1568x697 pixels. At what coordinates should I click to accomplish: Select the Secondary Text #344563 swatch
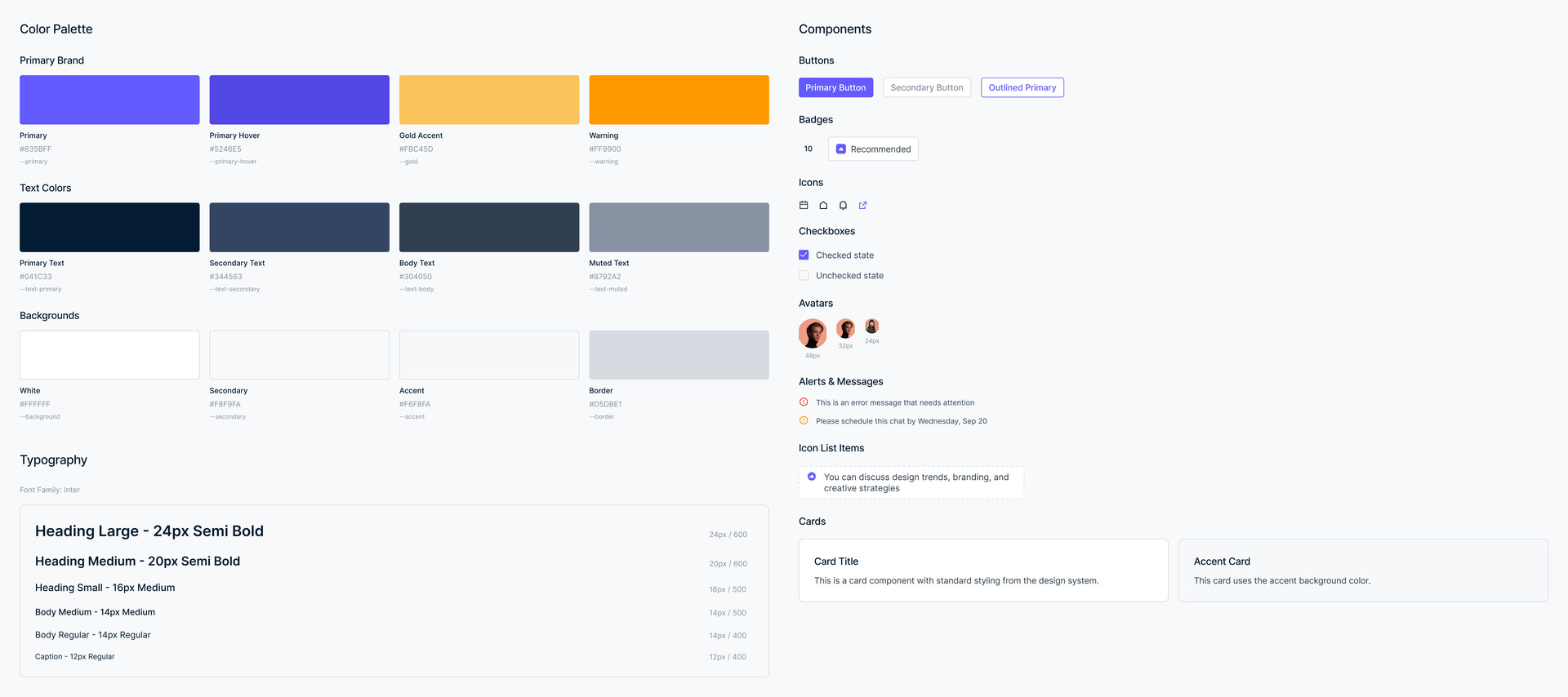(x=300, y=227)
